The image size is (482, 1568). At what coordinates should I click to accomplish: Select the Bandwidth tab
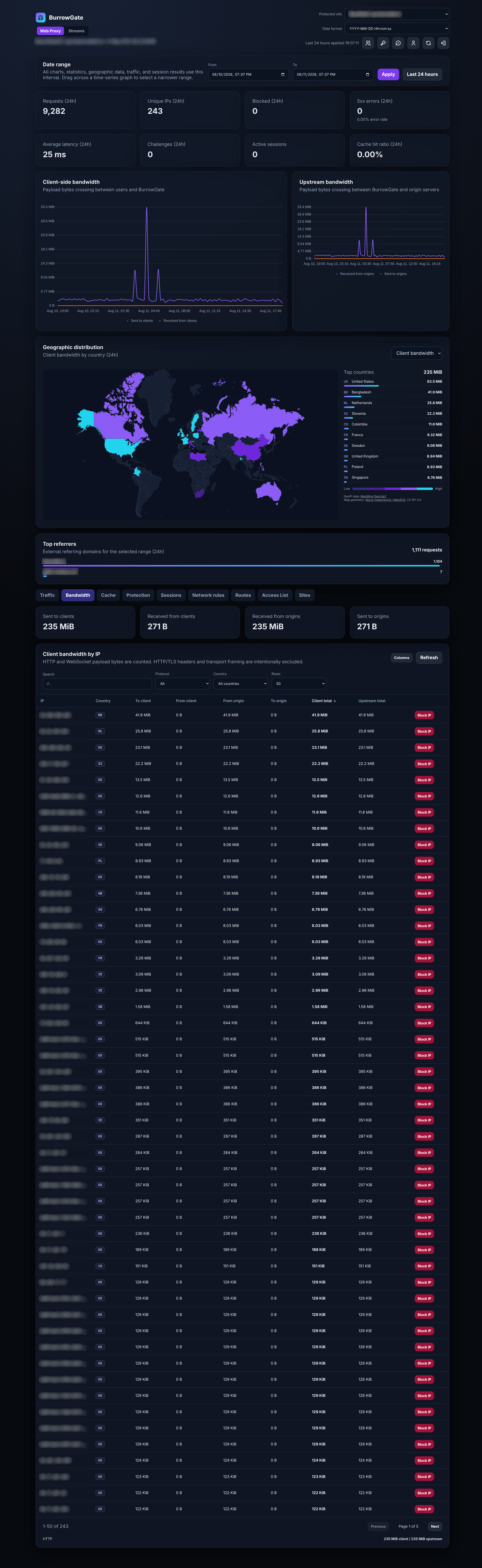coord(78,595)
